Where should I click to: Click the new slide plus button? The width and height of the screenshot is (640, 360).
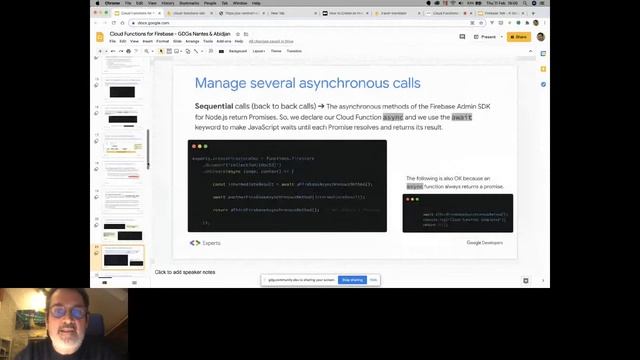pos(100,51)
